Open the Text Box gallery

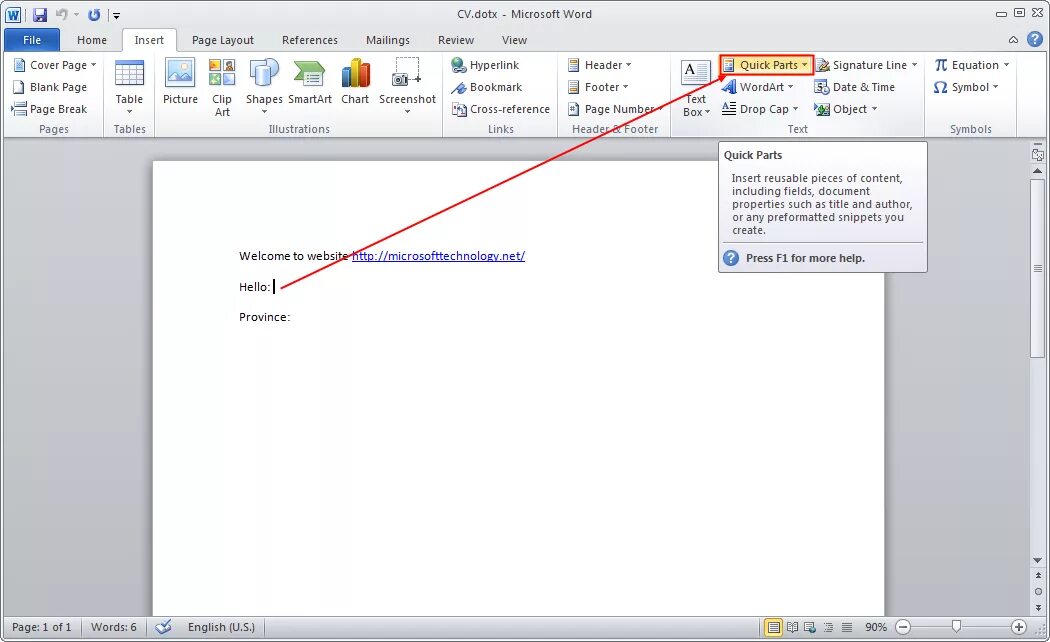(x=696, y=87)
